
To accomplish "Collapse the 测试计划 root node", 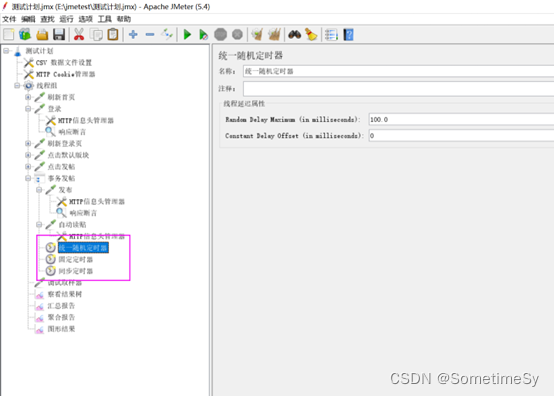I will 6,51.
